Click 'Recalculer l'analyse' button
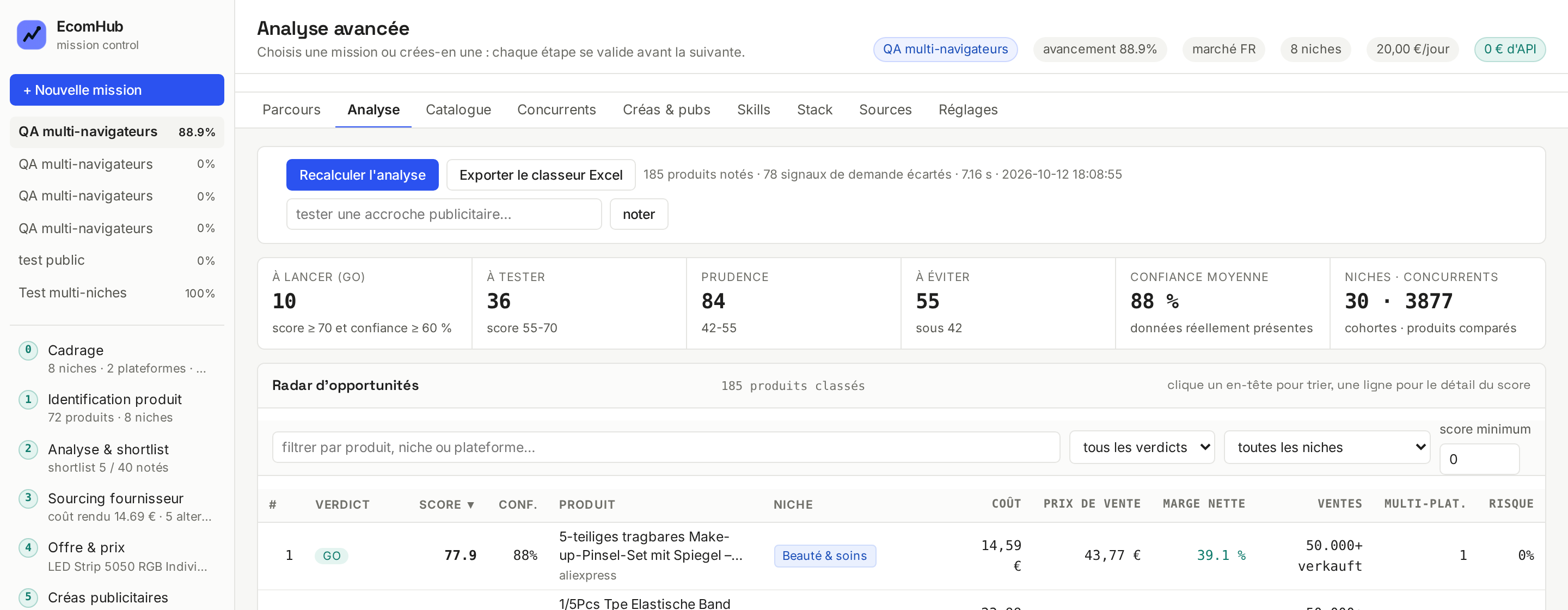This screenshot has height=610, width=1568. 362,175
